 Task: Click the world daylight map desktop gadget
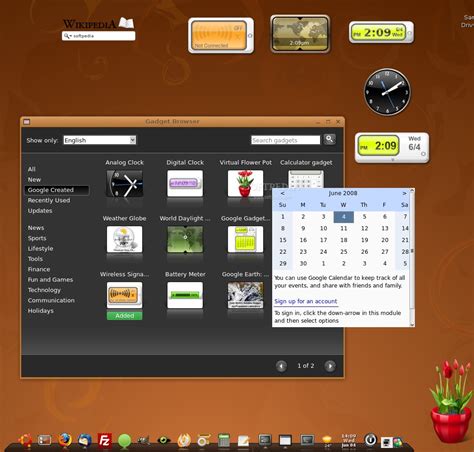(x=300, y=34)
